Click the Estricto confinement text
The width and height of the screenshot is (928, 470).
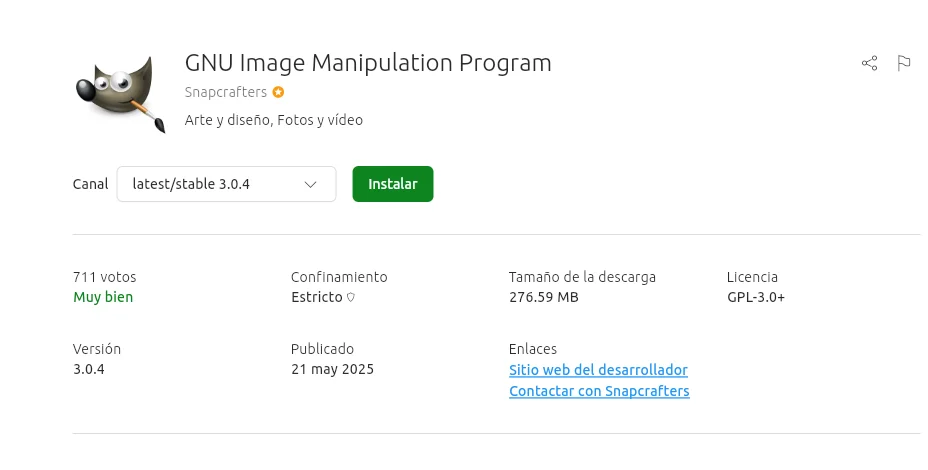click(317, 297)
